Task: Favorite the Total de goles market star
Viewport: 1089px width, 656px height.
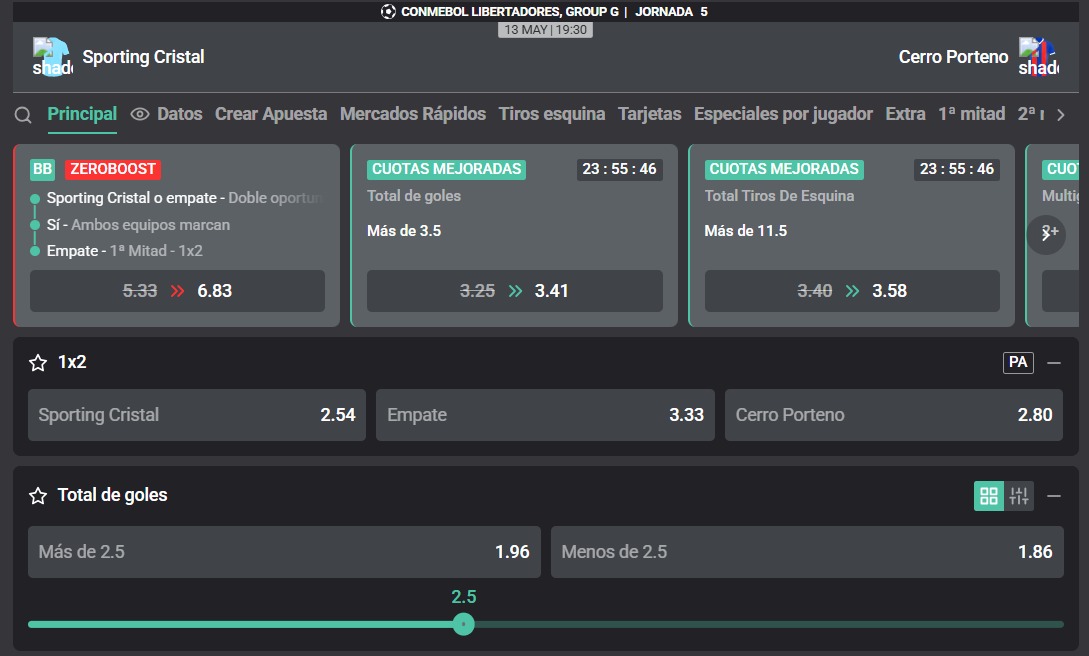Action: (38, 496)
